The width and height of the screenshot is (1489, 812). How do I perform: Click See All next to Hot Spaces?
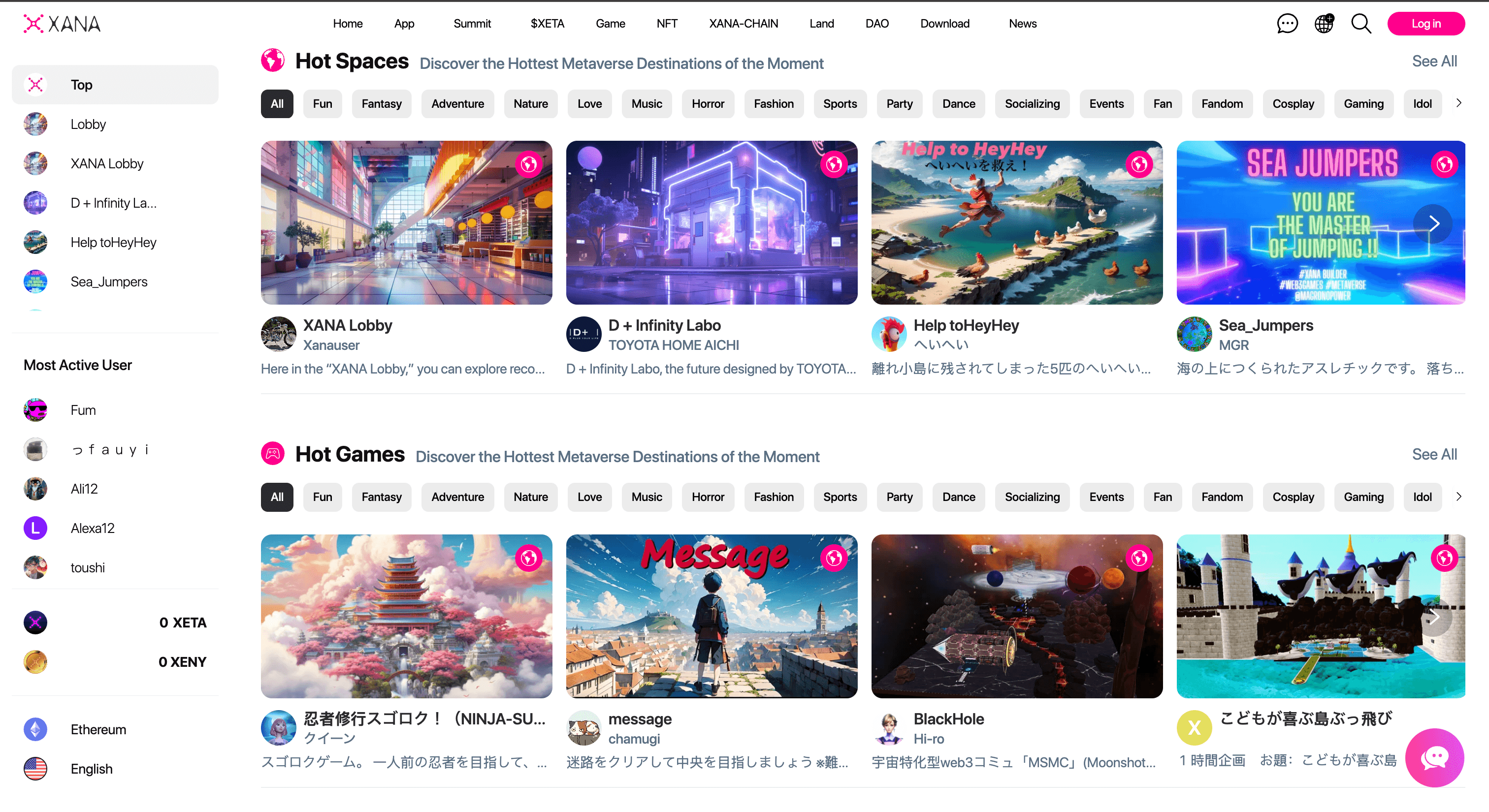tap(1435, 61)
